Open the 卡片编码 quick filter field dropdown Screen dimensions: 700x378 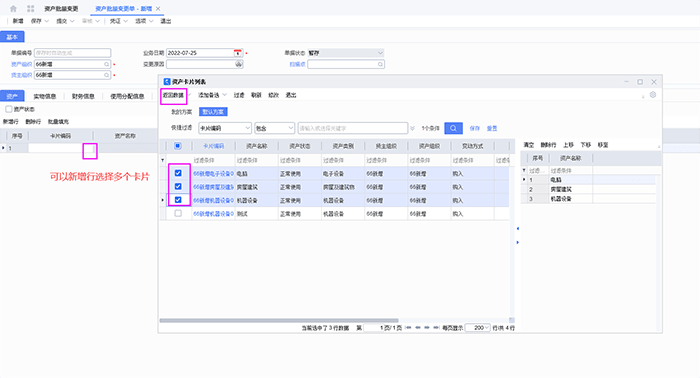click(247, 128)
